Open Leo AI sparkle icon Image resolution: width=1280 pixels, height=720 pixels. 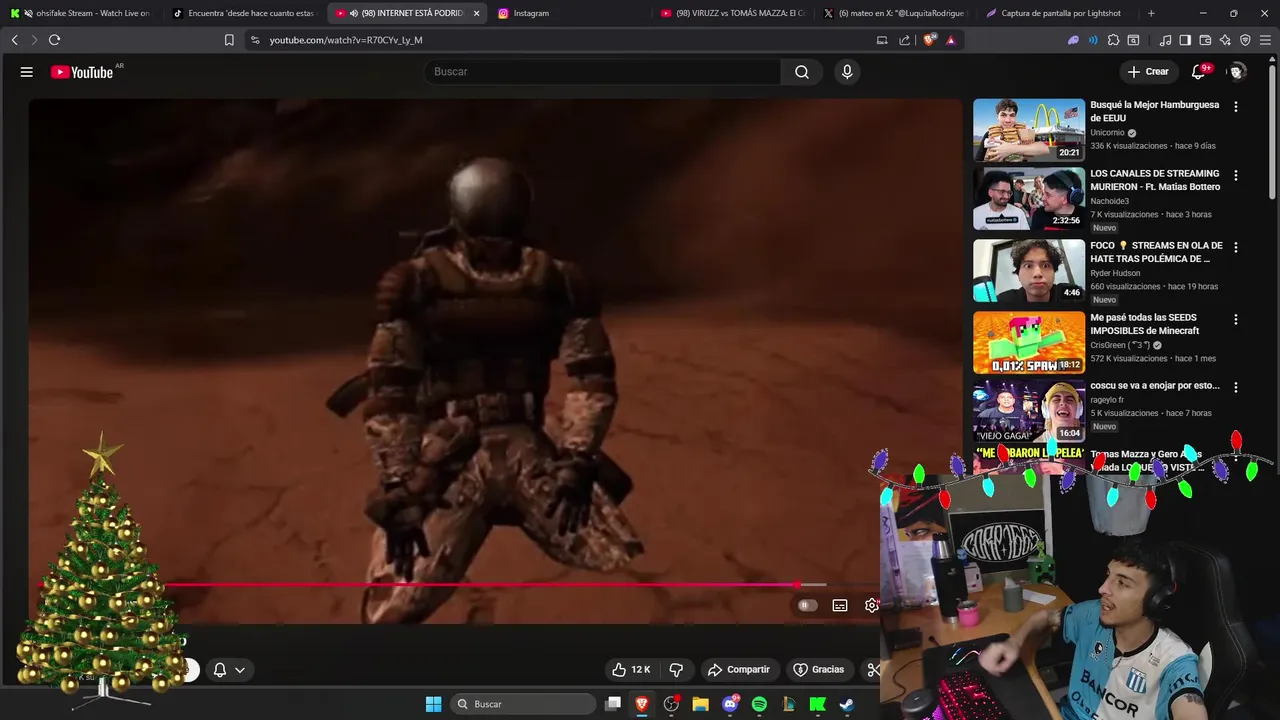[x=1225, y=40]
